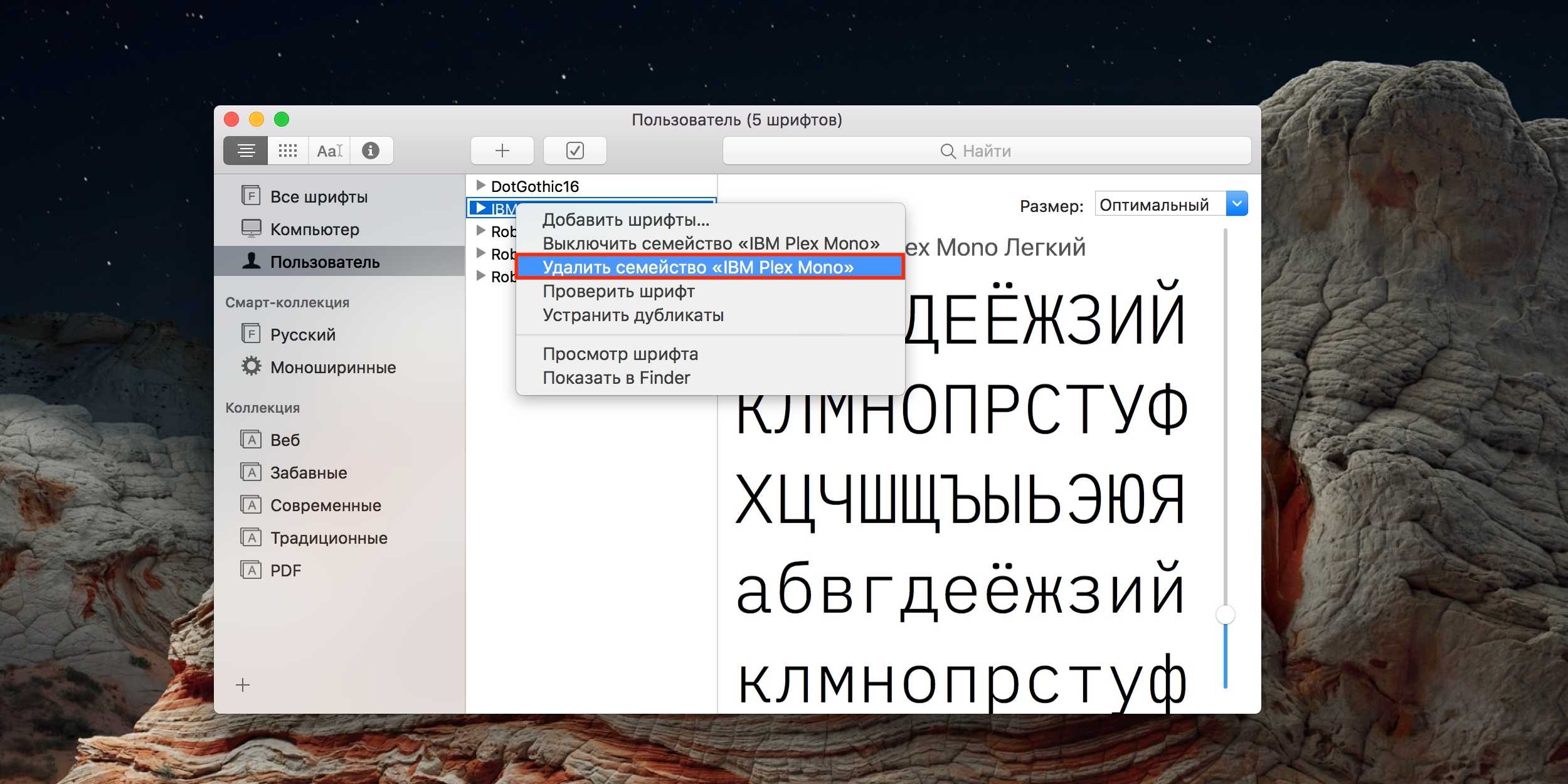1568x784 pixels.
Task: Choose Устранить дубликаты from the context menu
Action: (x=710, y=315)
